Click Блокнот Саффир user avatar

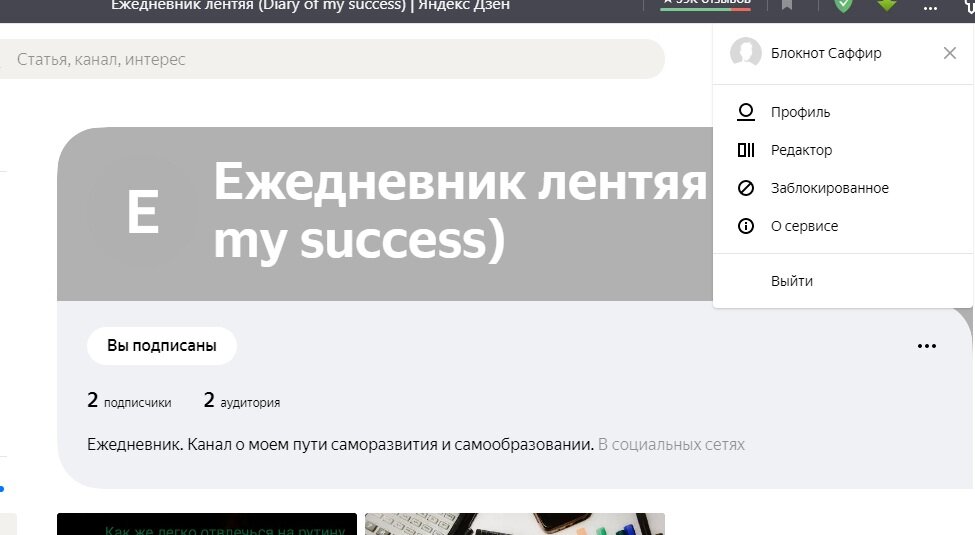pos(746,52)
